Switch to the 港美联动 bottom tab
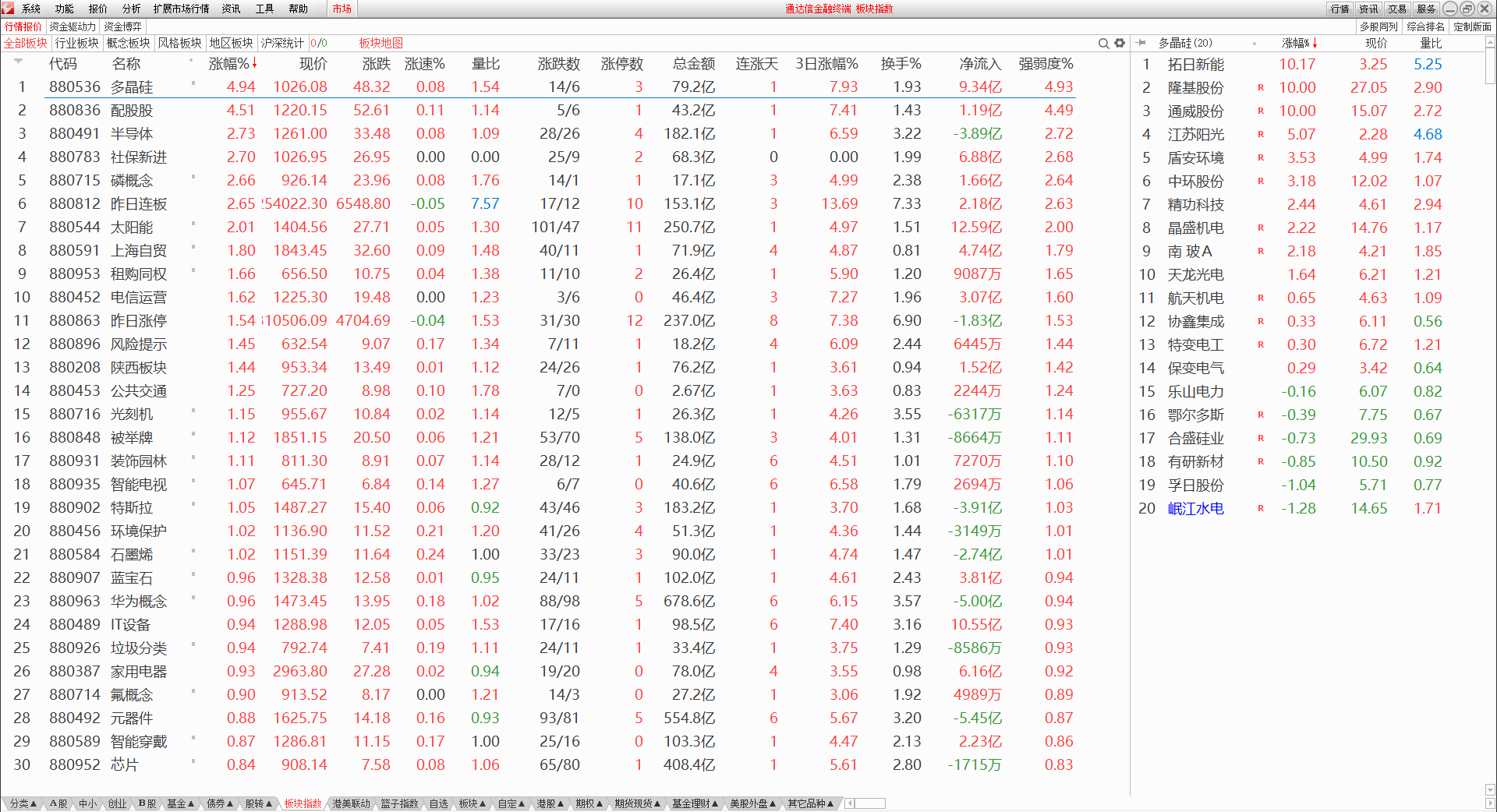This screenshot has height=812, width=1497. (x=351, y=803)
